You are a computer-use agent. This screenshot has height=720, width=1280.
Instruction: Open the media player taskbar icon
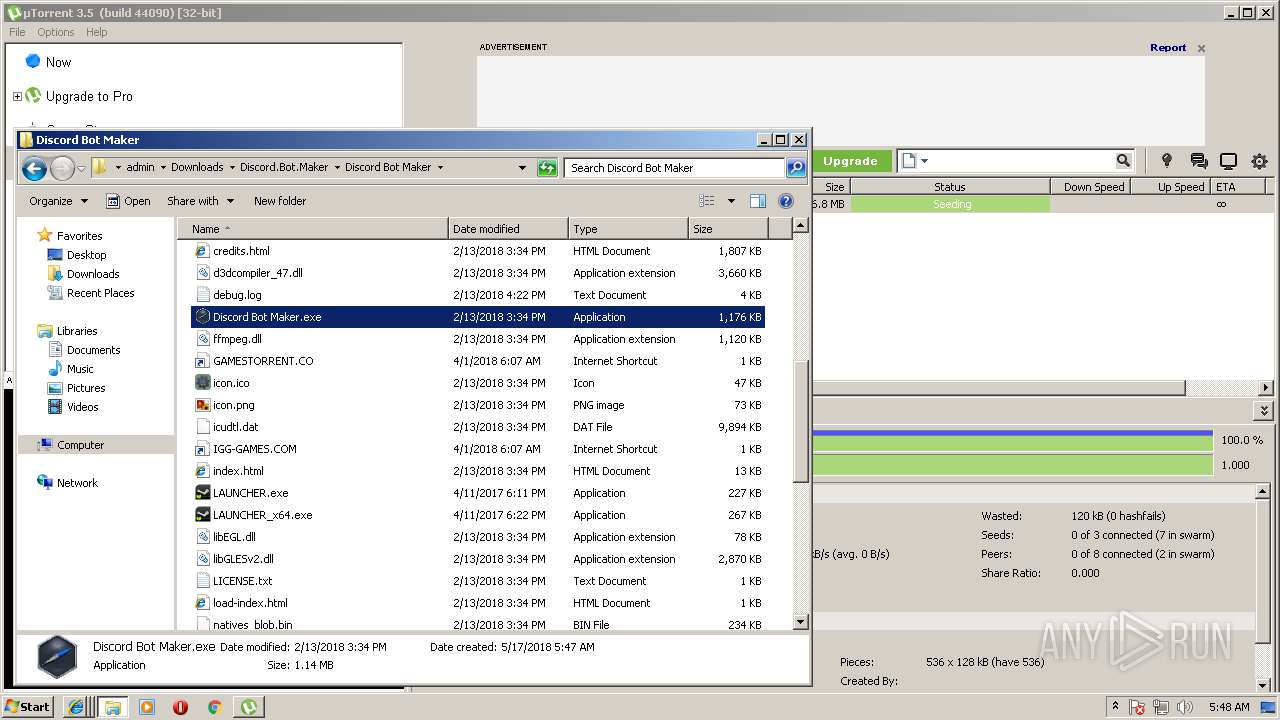point(147,707)
